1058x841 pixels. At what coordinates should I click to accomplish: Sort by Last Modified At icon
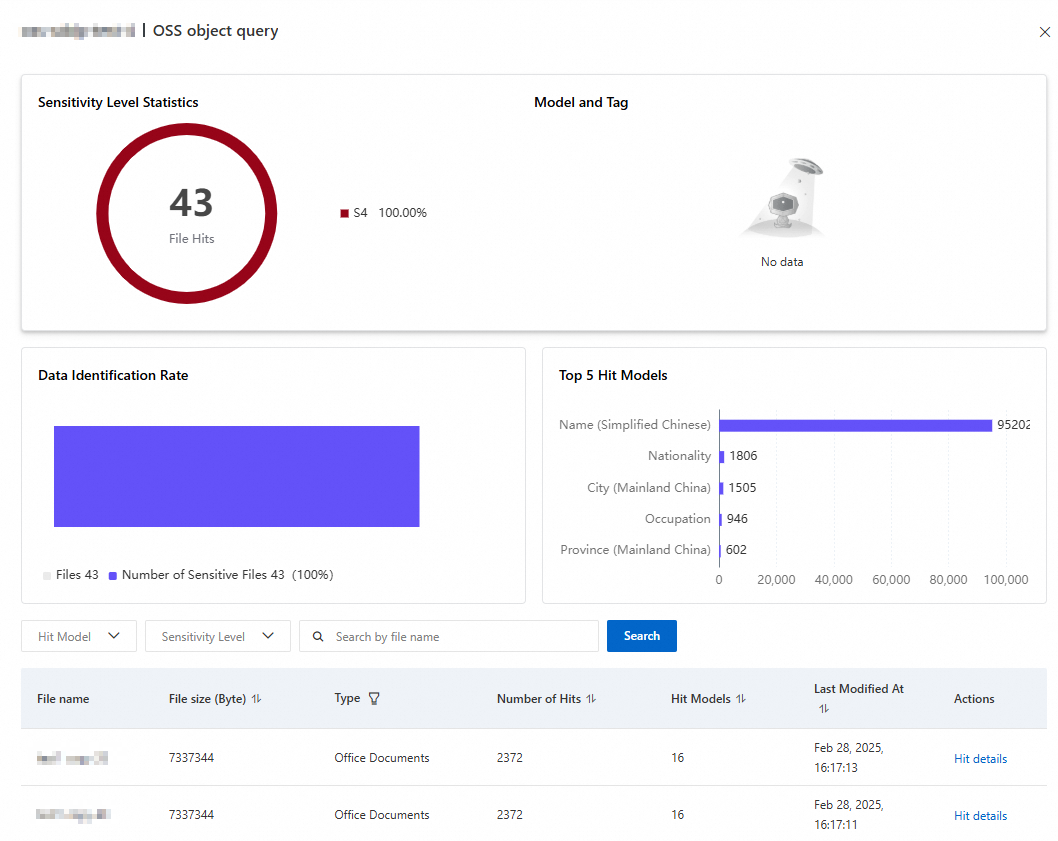[x=823, y=709]
